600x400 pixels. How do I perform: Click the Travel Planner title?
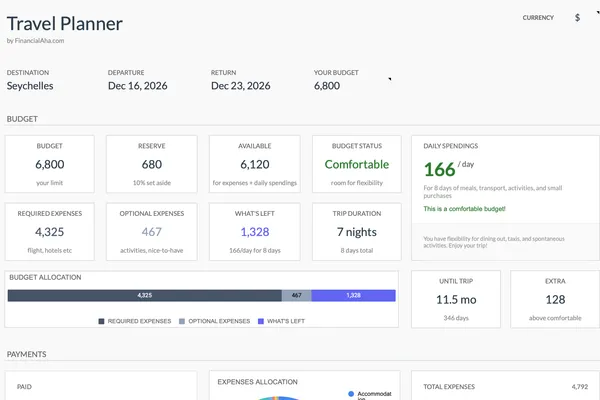click(x=65, y=22)
